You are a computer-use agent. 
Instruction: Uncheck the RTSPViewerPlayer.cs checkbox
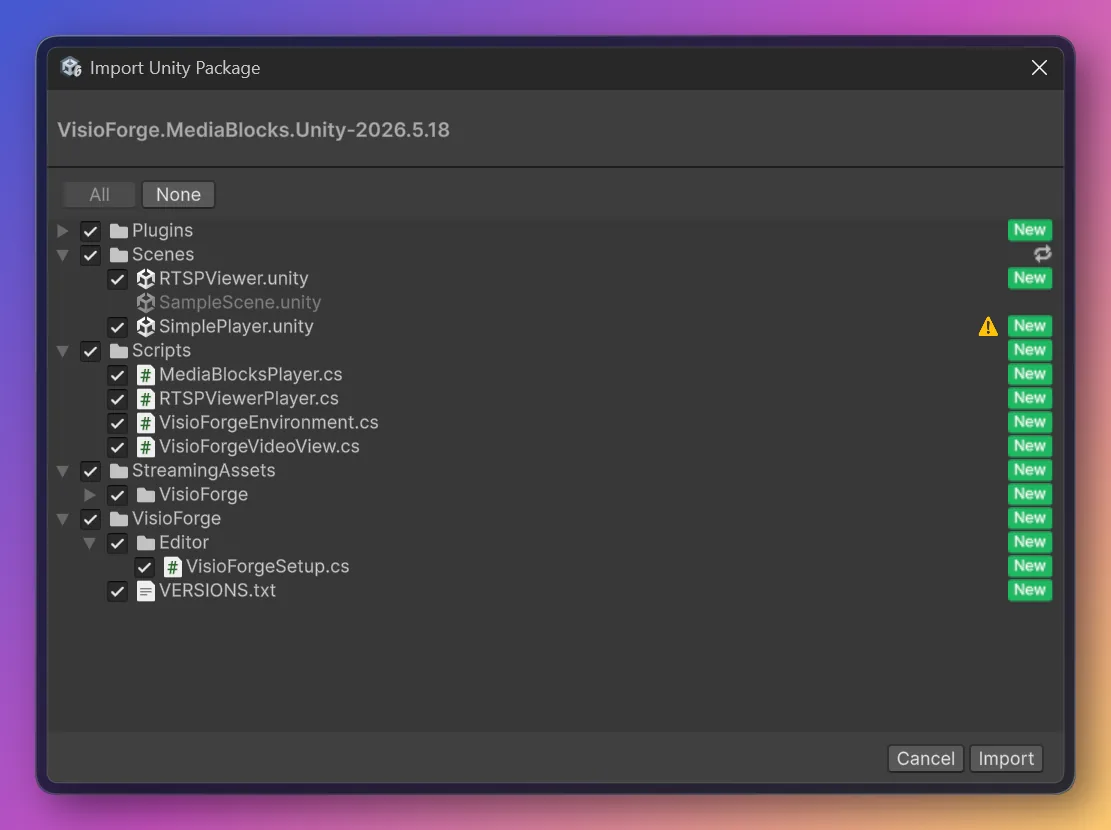117,399
